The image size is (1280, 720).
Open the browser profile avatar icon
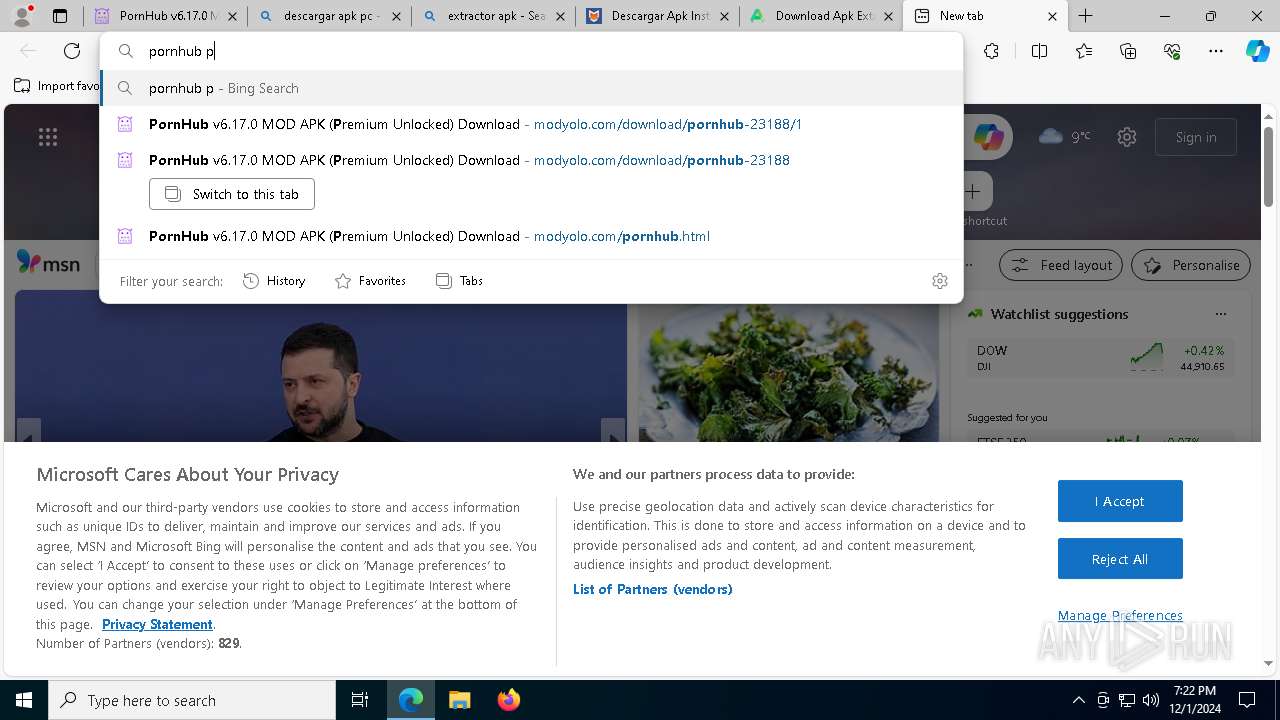22,16
